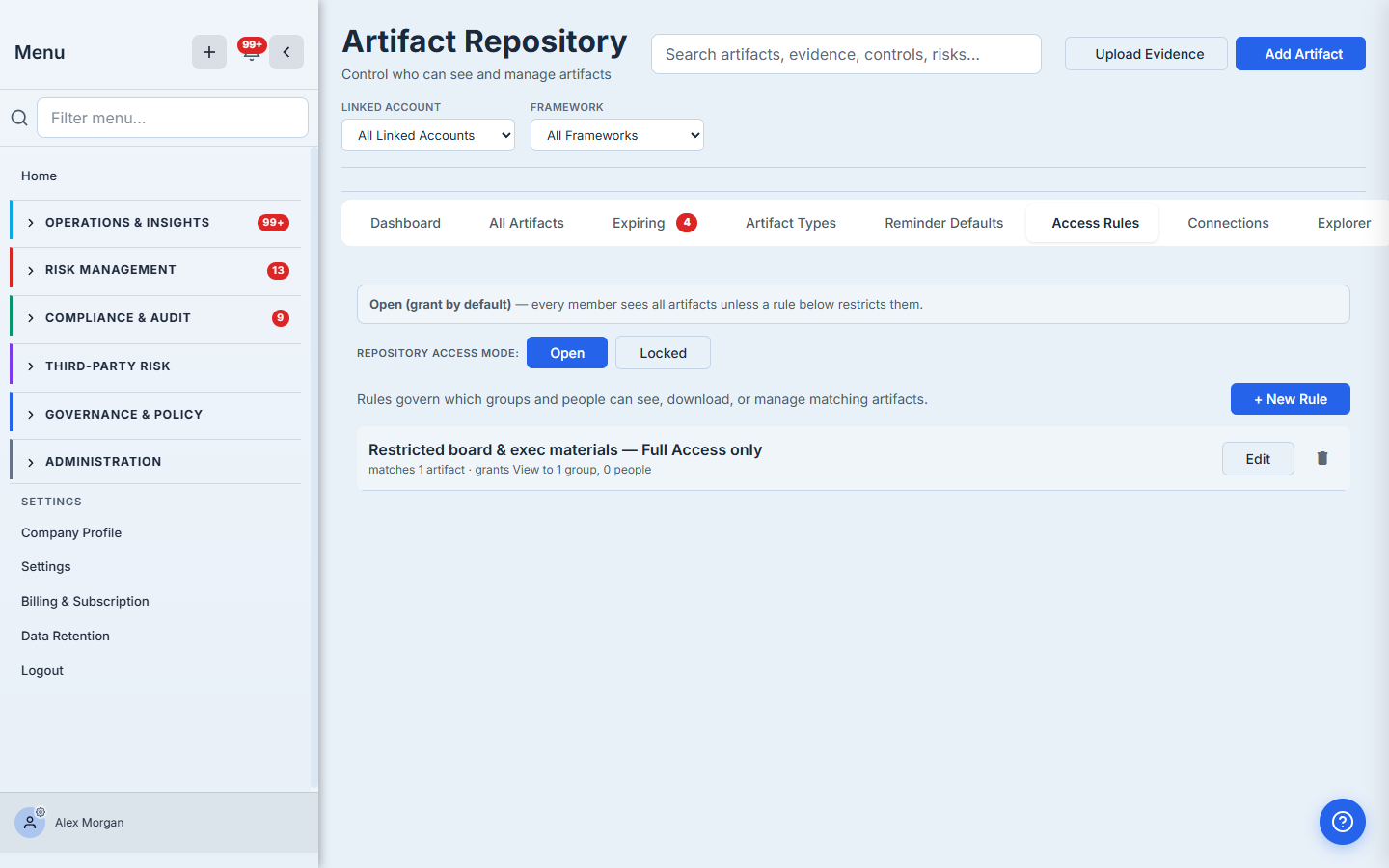Click the 'Open (grant by default)' info banner
Image resolution: width=1389 pixels, height=868 pixels.
[854, 304]
